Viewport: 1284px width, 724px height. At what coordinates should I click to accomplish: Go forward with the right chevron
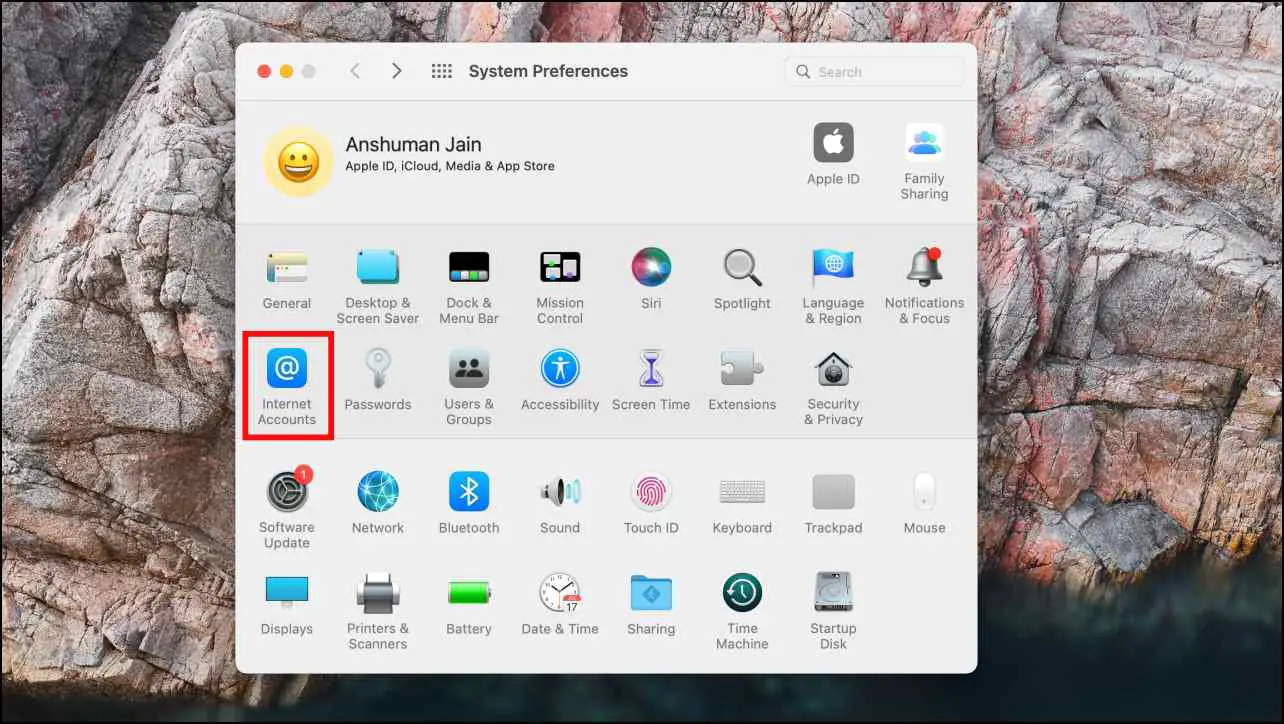[397, 71]
